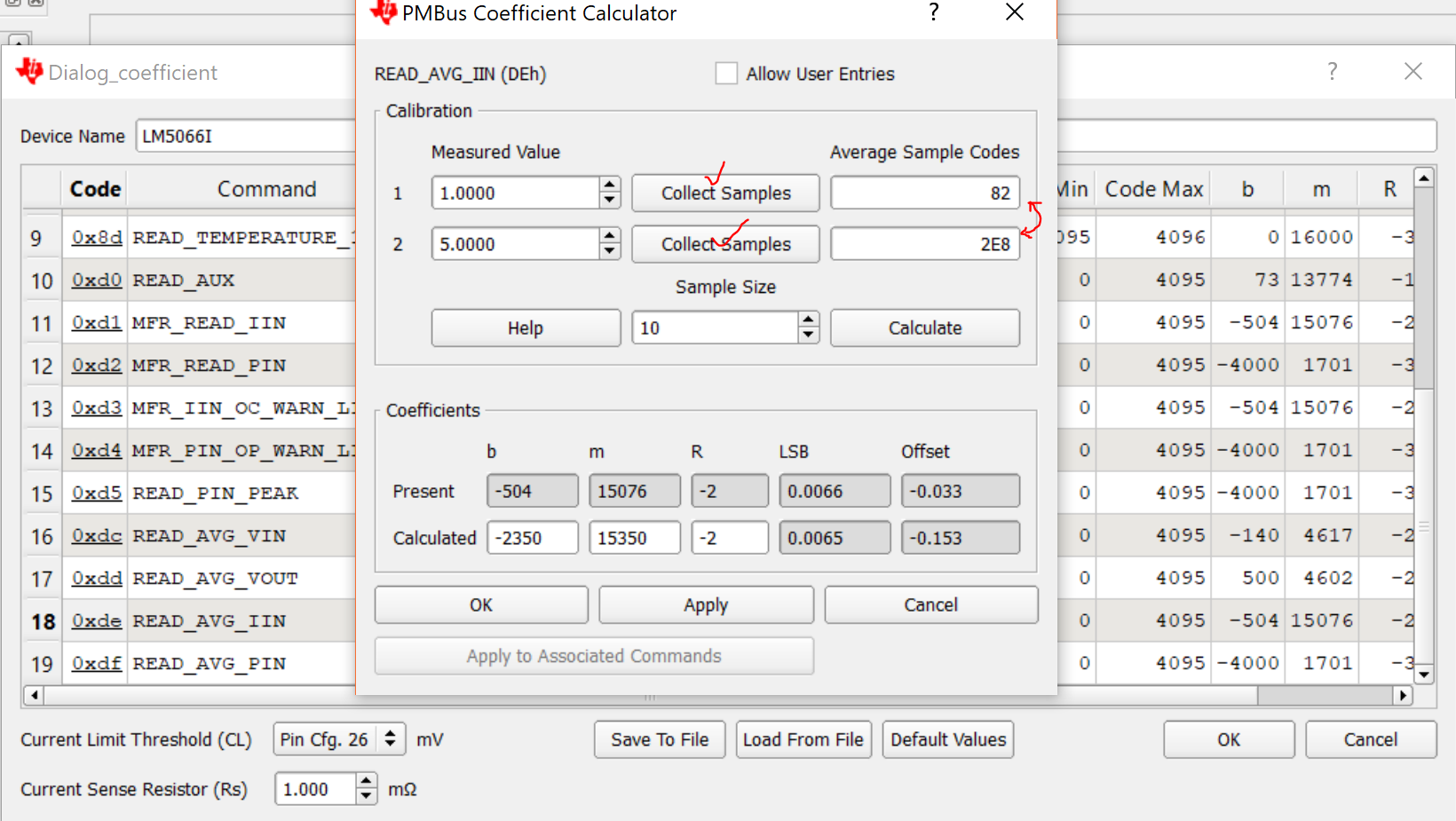Click the Current Sense Resistor value field
The height and width of the screenshot is (821, 1456).
click(315, 789)
